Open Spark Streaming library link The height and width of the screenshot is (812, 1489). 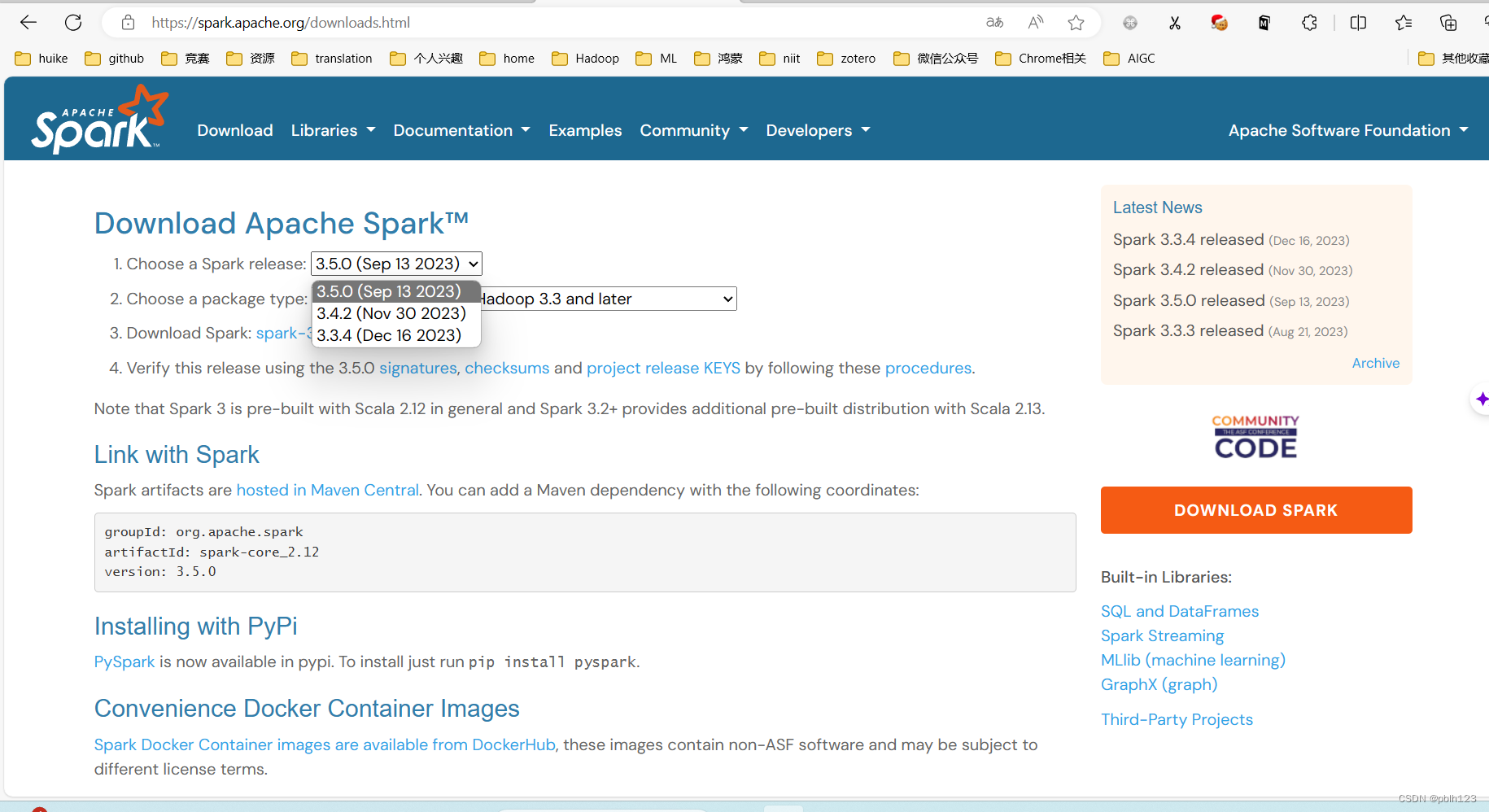[1162, 635]
